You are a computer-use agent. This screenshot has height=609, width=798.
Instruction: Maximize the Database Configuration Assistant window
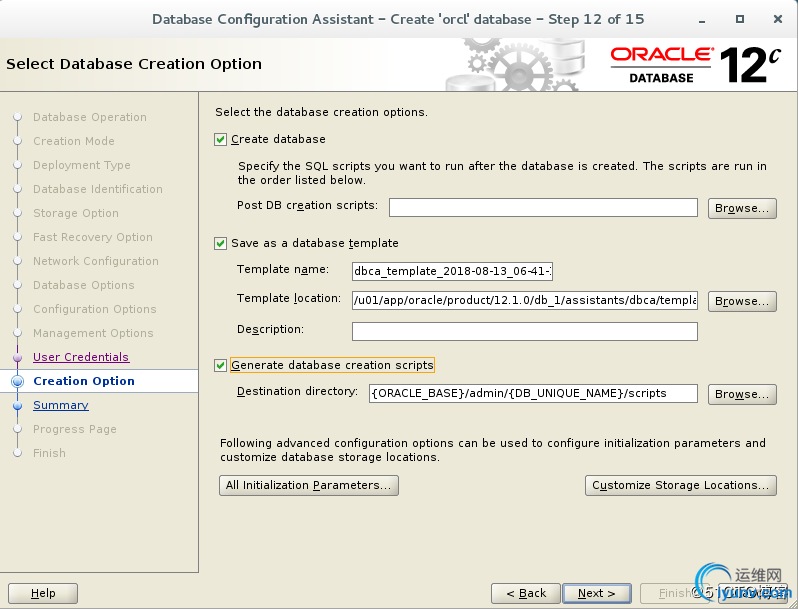tap(740, 19)
